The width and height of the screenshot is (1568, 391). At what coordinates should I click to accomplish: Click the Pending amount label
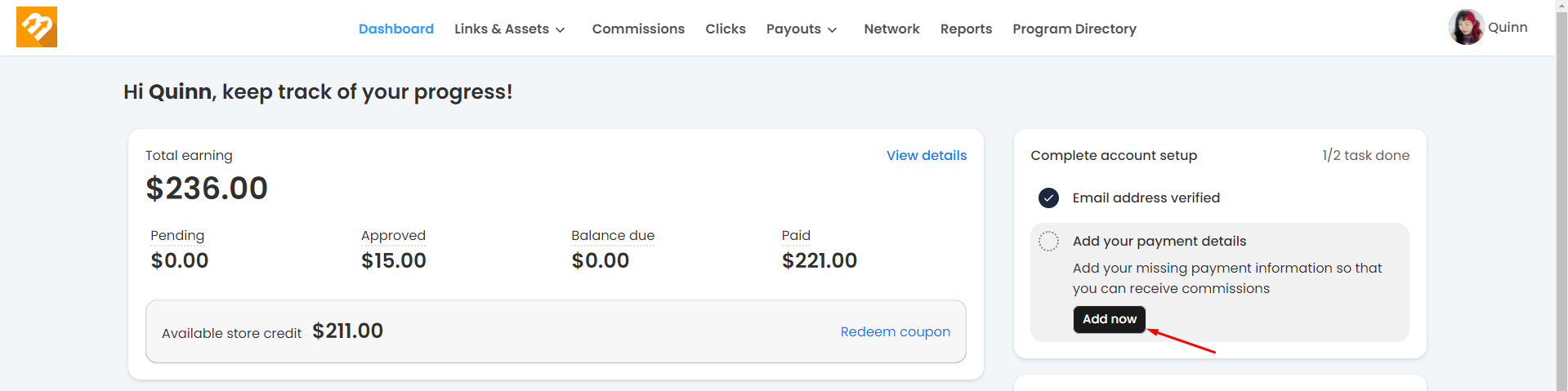click(x=177, y=235)
